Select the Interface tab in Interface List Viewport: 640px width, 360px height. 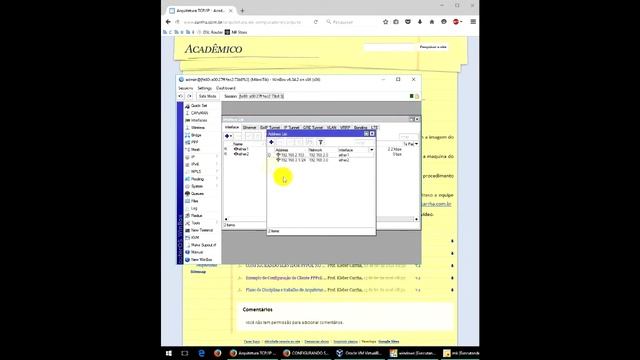pos(232,128)
